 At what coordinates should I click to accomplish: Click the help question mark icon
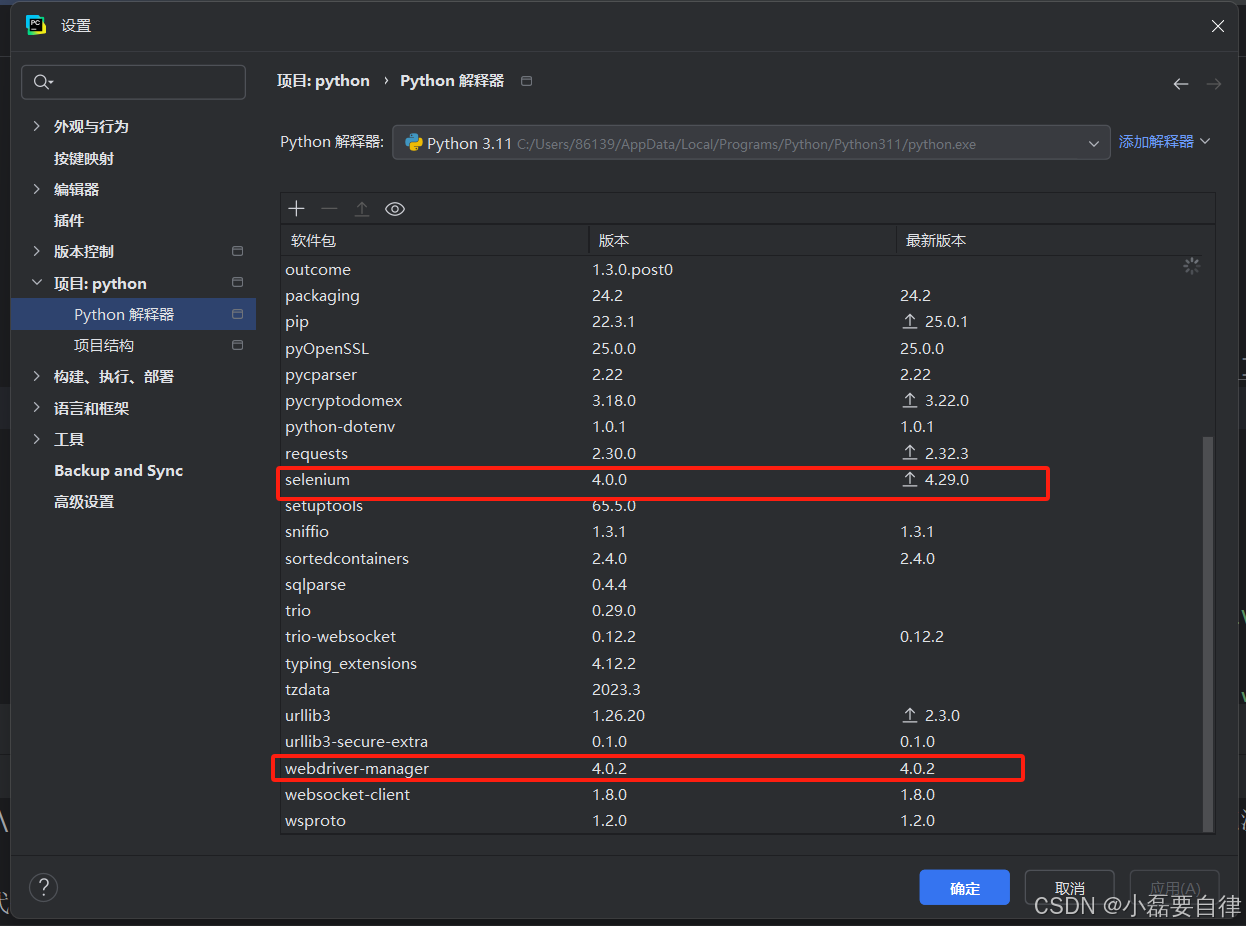click(43, 887)
